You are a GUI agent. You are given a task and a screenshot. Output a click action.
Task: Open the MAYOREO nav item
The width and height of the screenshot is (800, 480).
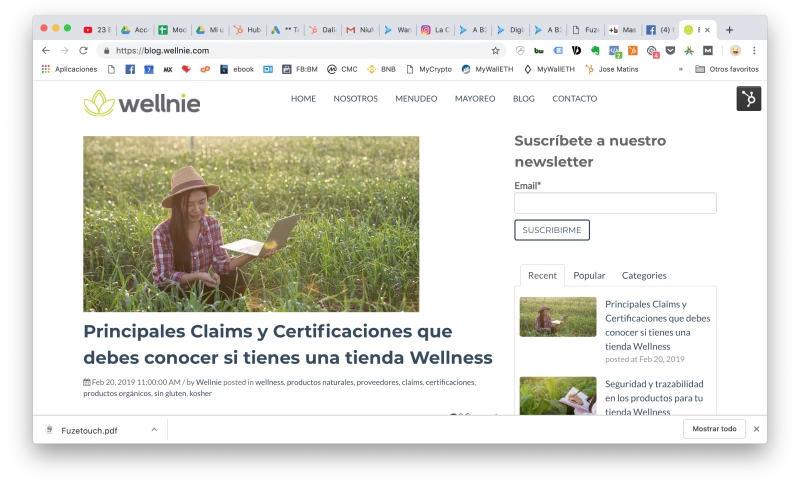click(475, 98)
